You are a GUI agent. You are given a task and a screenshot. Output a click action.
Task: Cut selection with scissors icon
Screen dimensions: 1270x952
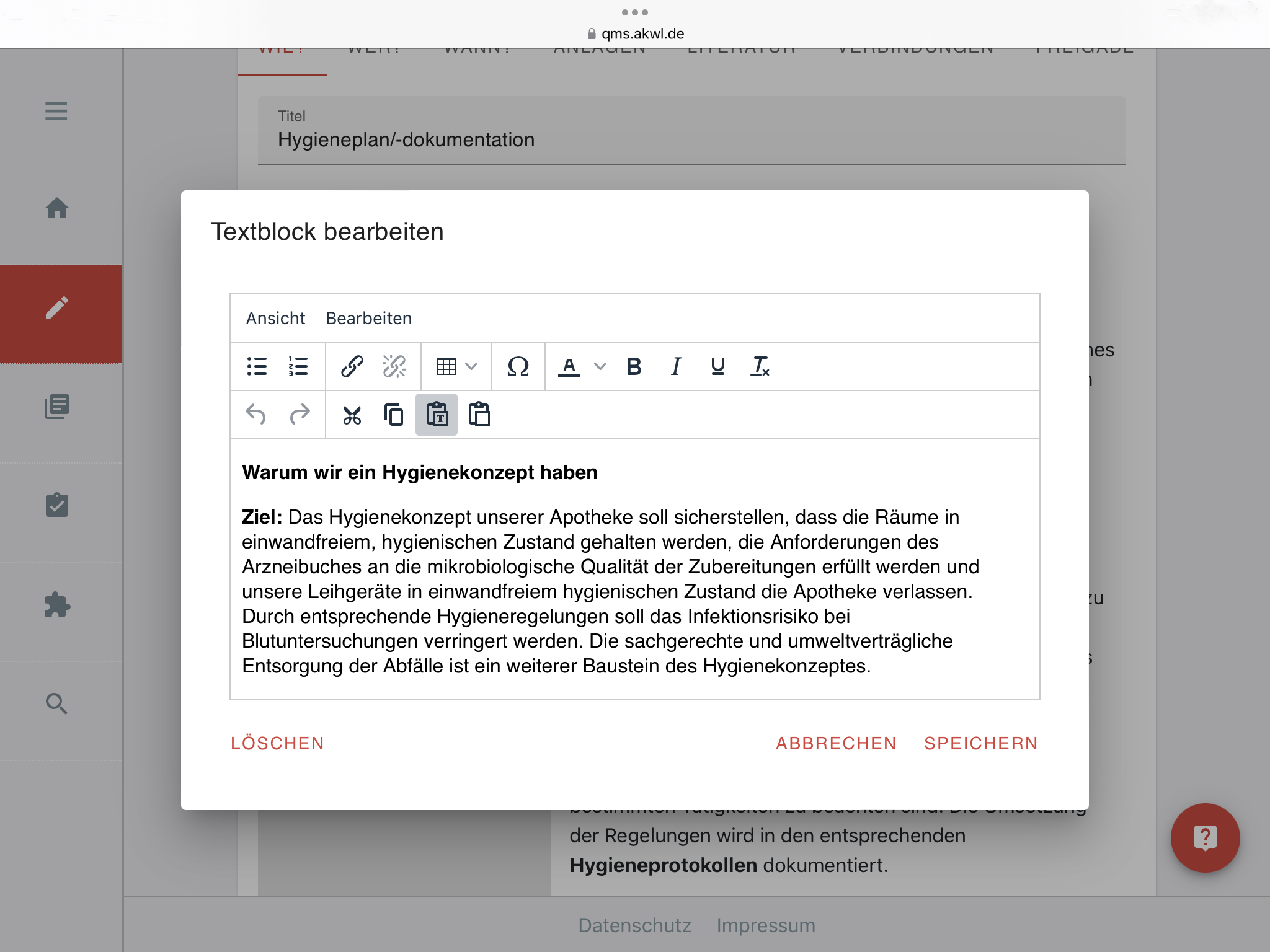tap(352, 415)
